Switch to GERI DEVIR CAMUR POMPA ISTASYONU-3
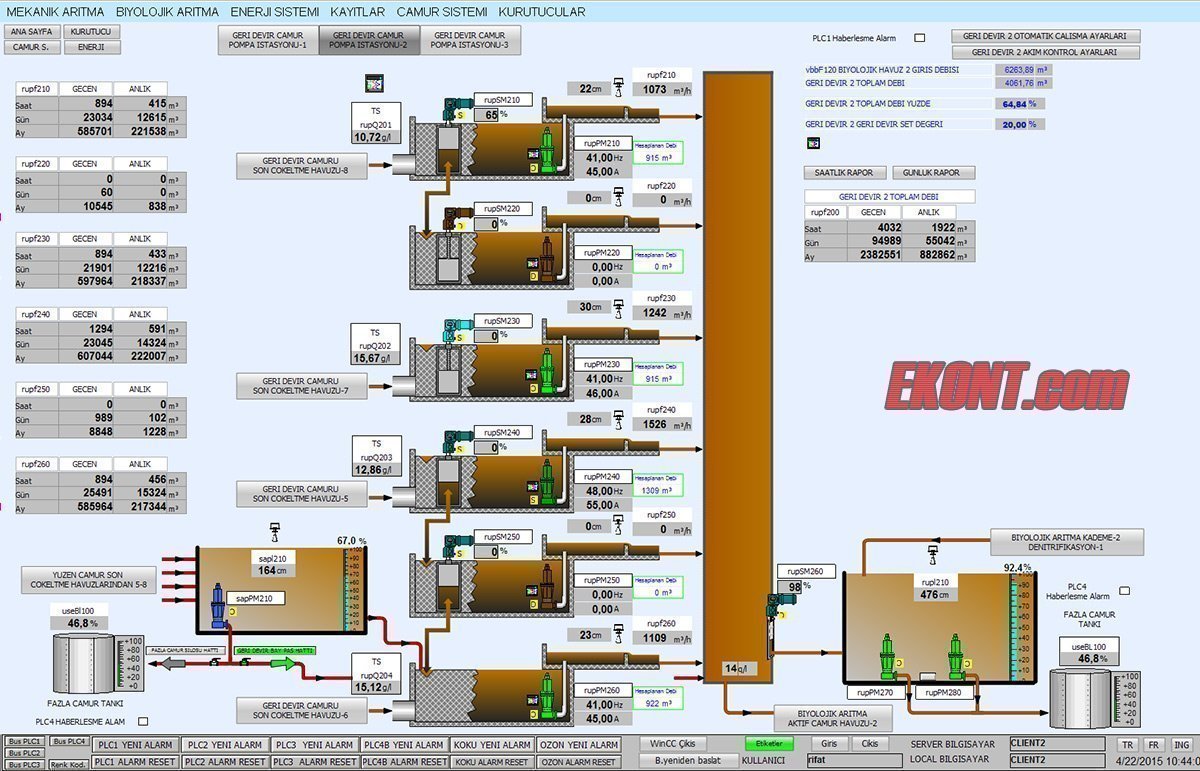Screen dimensions: 1200x771 [470, 40]
